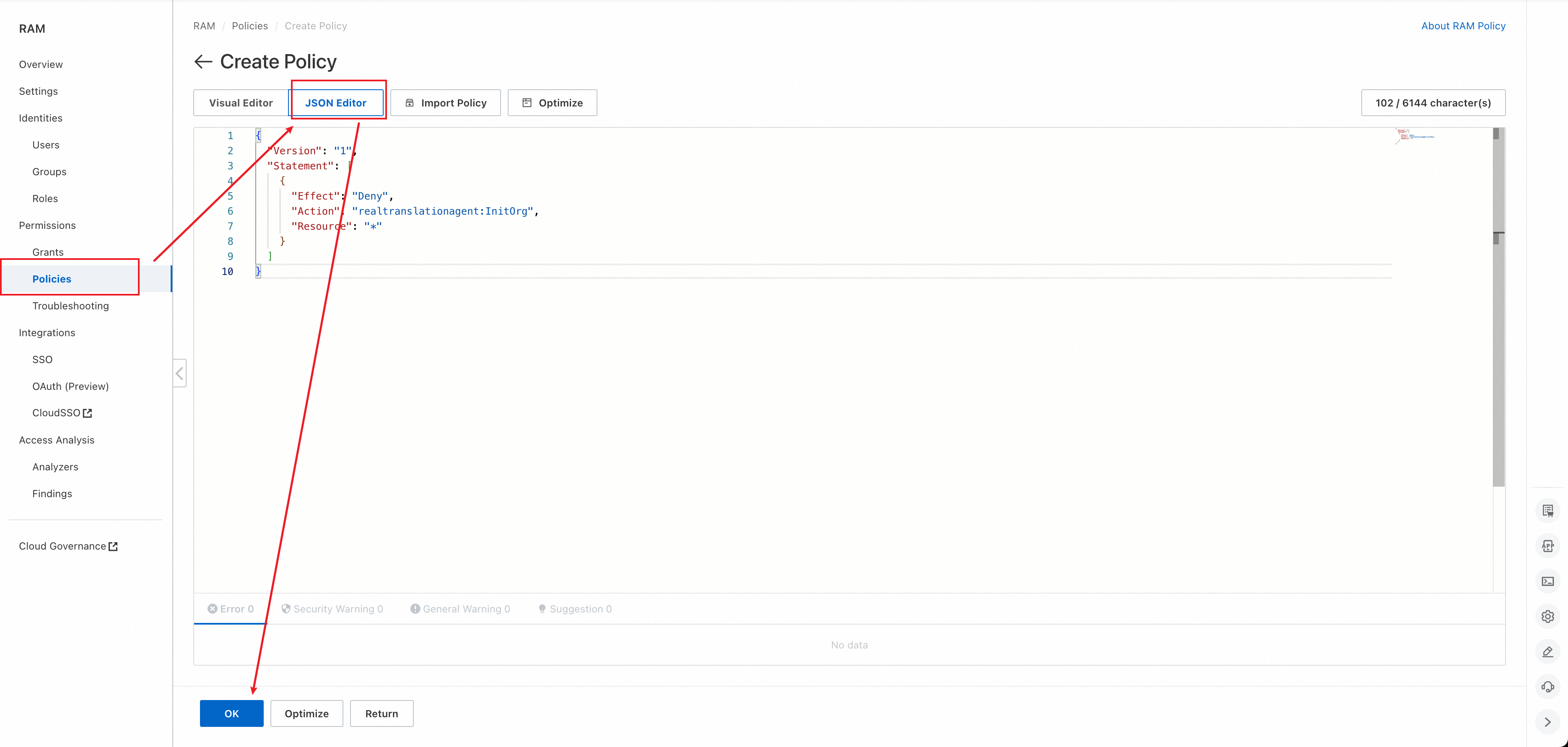Screen dimensions: 1568x747
Task: Open the Cloud Governance external link
Action: [x=68, y=546]
